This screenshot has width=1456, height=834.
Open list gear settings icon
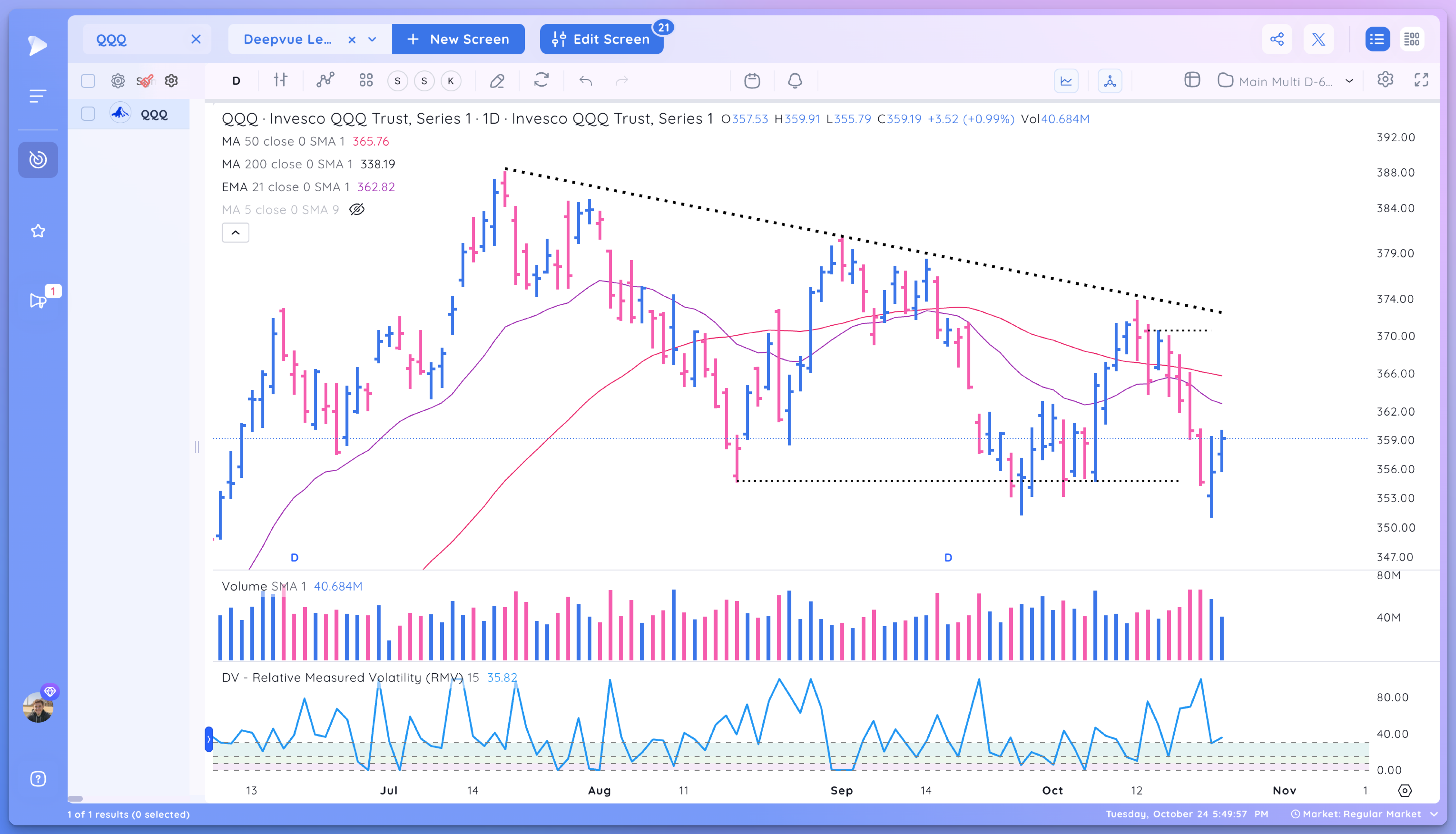[171, 81]
